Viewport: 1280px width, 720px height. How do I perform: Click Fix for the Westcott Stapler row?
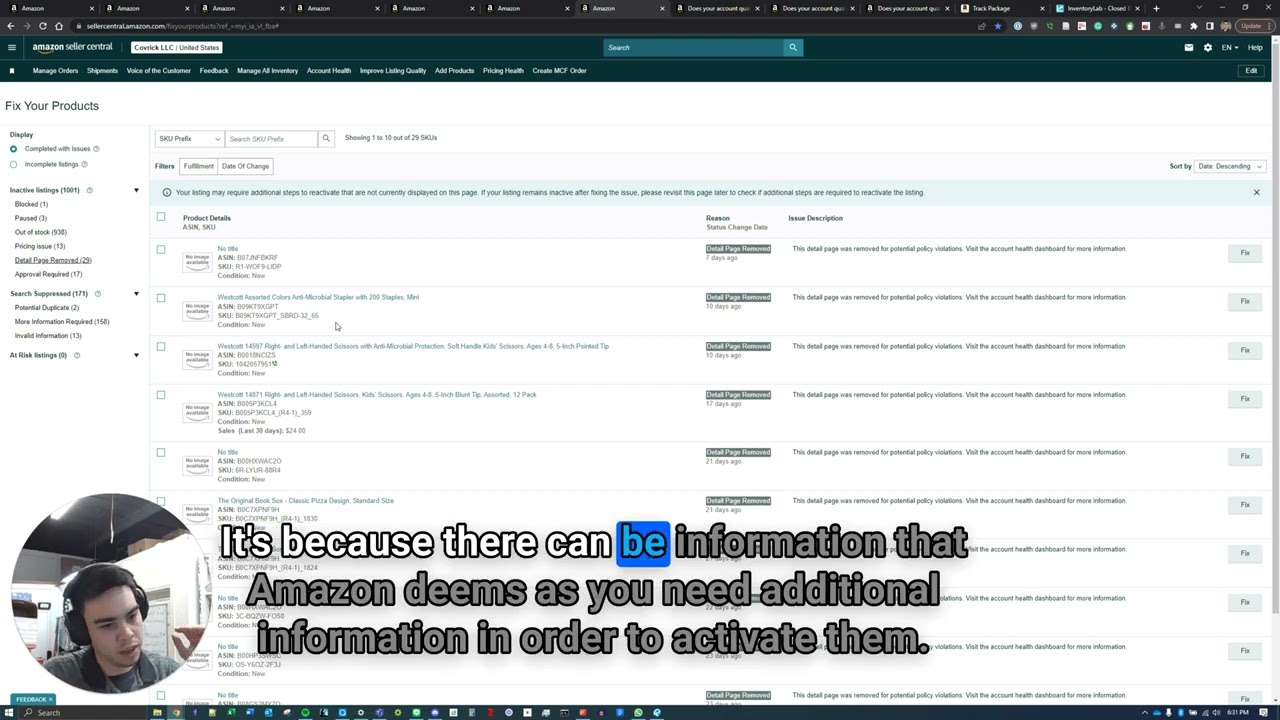tap(1245, 301)
